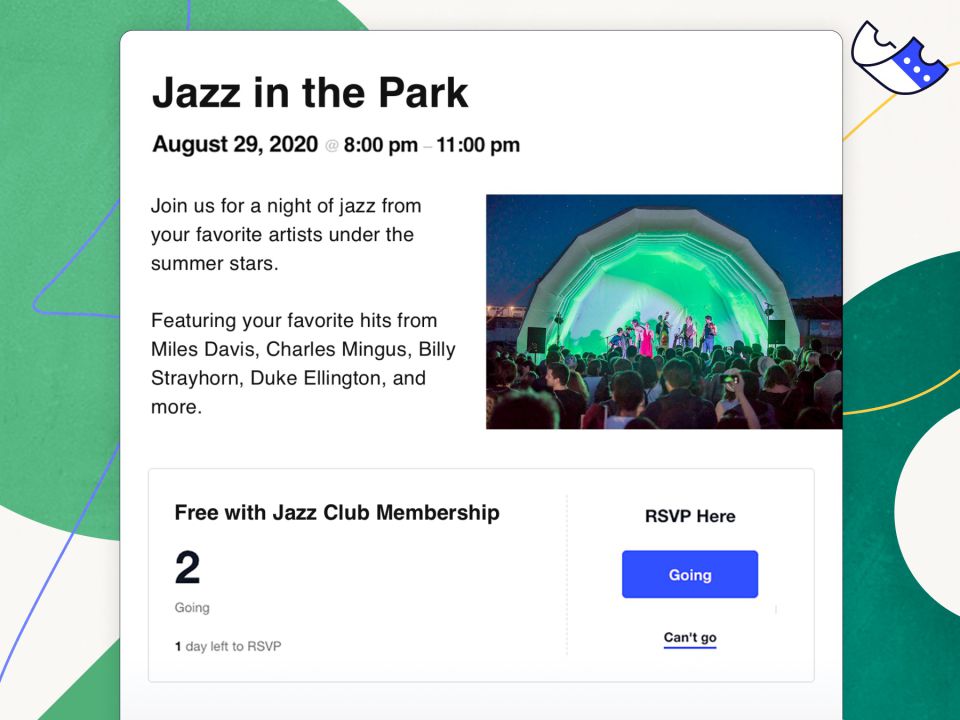This screenshot has height=720, width=960.
Task: Click the @ symbol beside the date
Action: click(331, 146)
